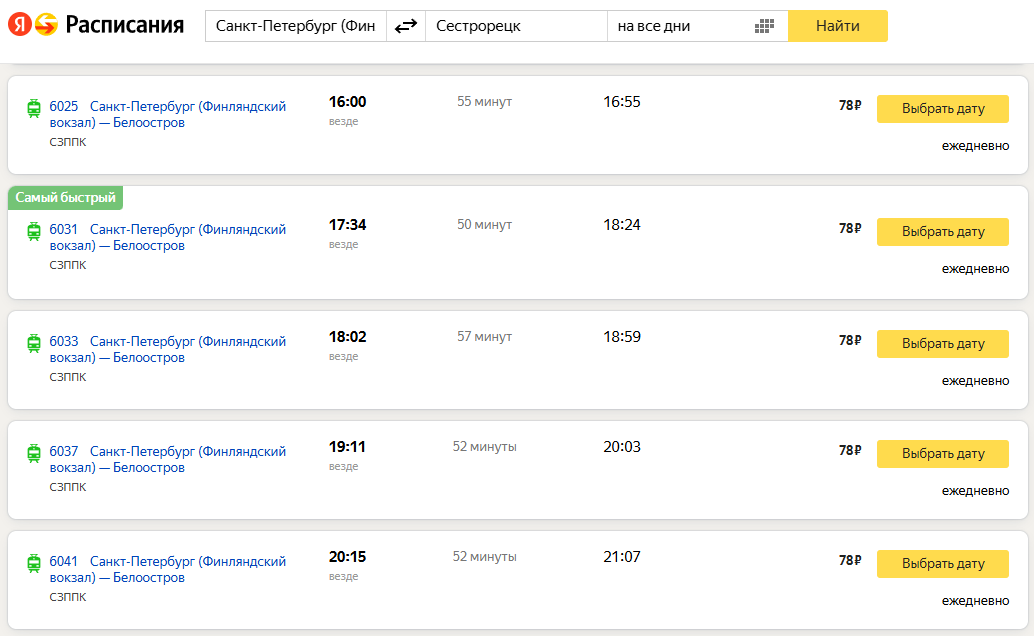Click the departure station field Санкт-Петербург
Image resolution: width=1034 pixels, height=636 pixels.
(x=295, y=26)
